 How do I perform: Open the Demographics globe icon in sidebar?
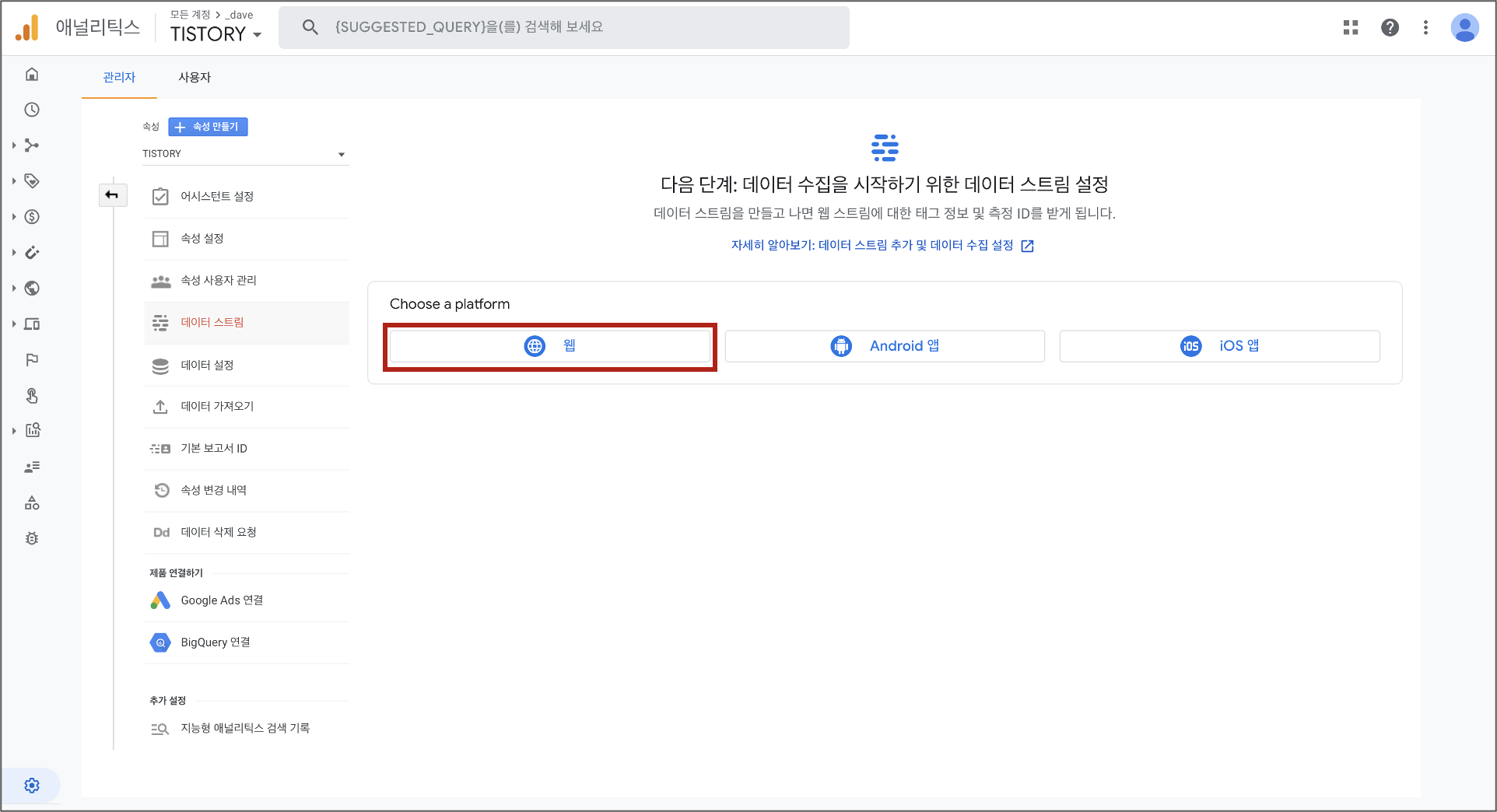32,289
